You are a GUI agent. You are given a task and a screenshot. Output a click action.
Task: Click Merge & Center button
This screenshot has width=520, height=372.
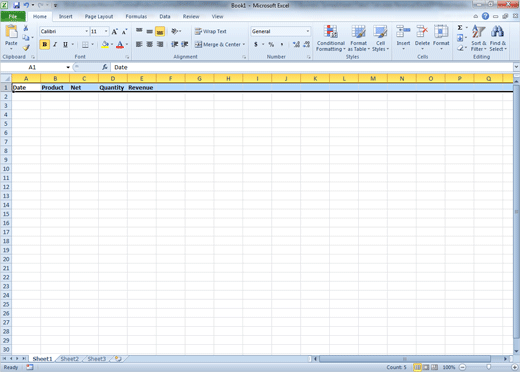tap(218, 44)
